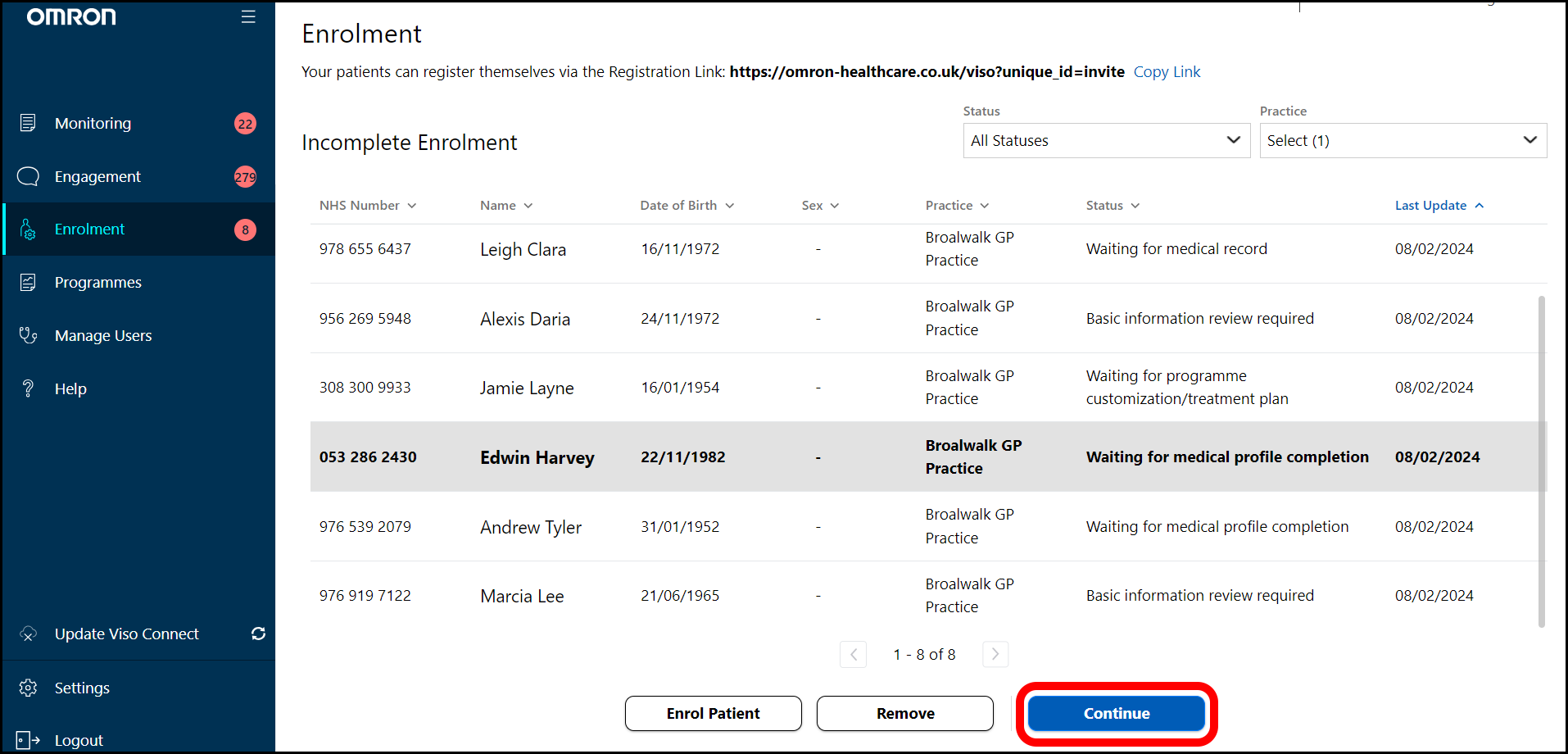The height and width of the screenshot is (754, 1568).
Task: Collapse sidebar with hamburger menu icon
Action: [248, 17]
